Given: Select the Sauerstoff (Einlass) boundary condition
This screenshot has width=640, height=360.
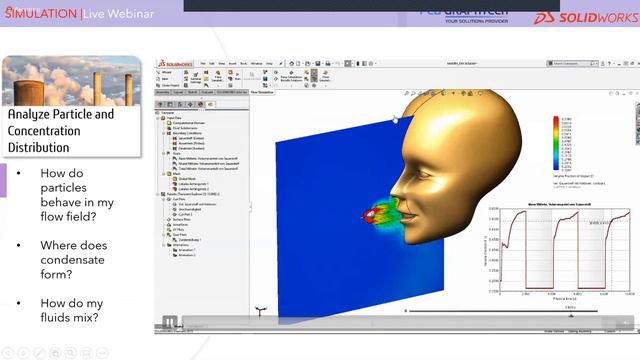Looking at the screenshot, I should (x=188, y=138).
